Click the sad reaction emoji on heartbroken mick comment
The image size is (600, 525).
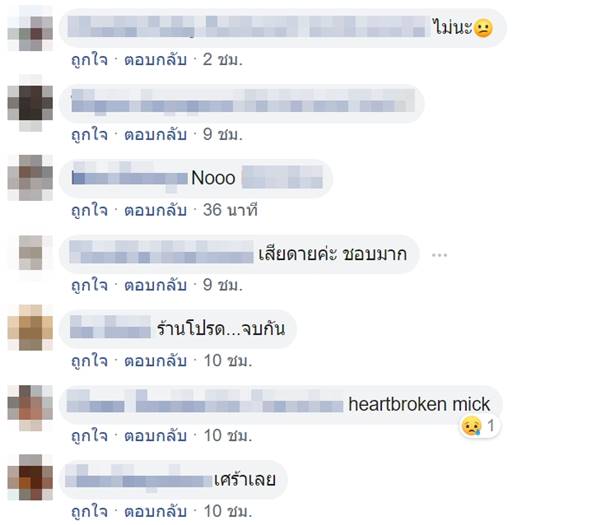click(x=471, y=426)
